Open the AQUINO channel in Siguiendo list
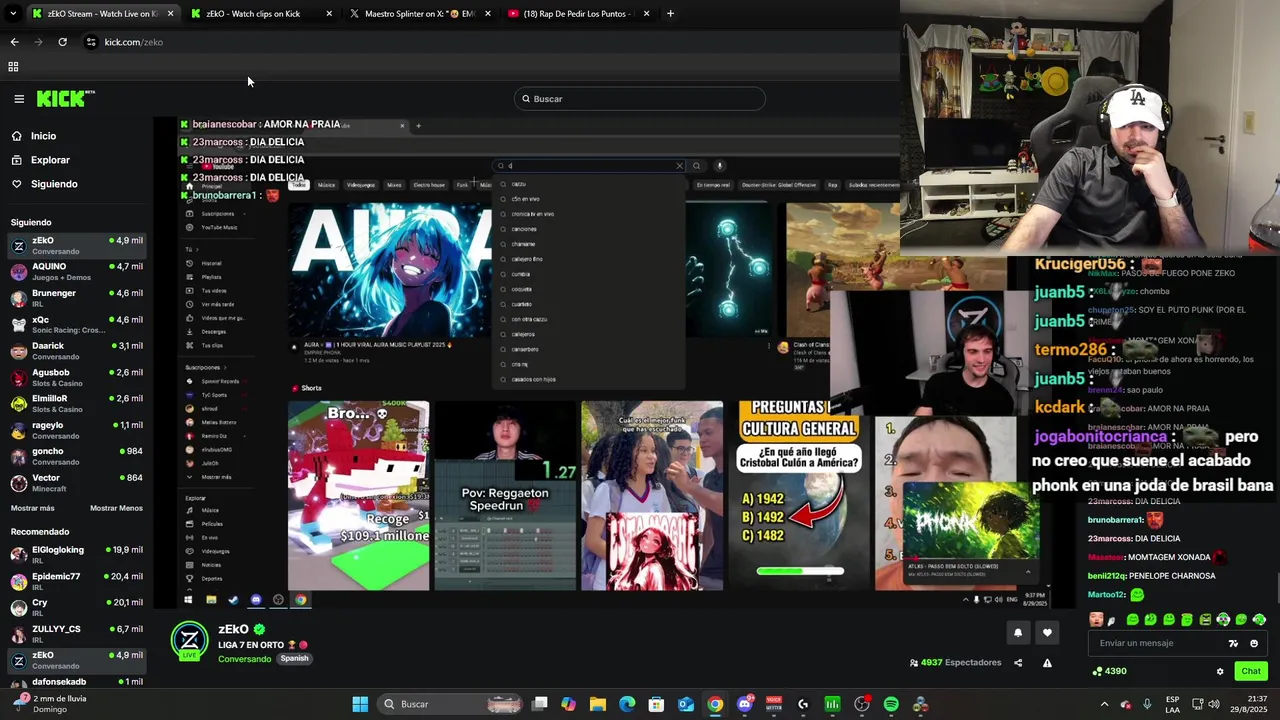 point(76,272)
